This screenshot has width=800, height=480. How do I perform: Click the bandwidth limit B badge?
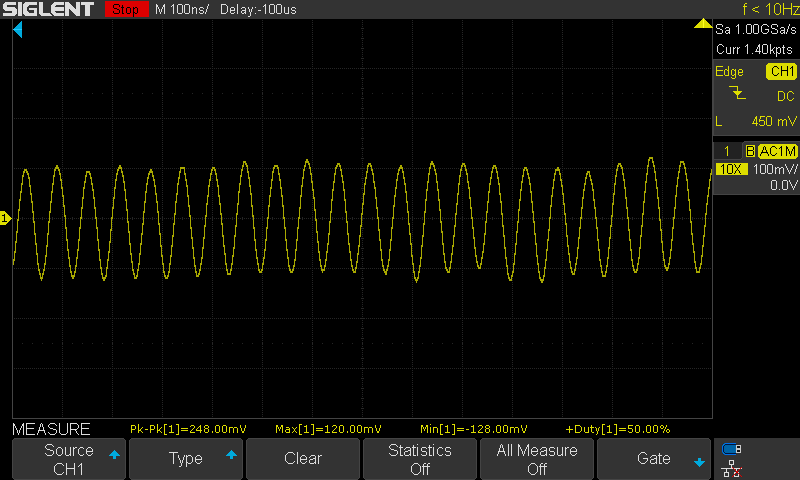click(x=749, y=151)
